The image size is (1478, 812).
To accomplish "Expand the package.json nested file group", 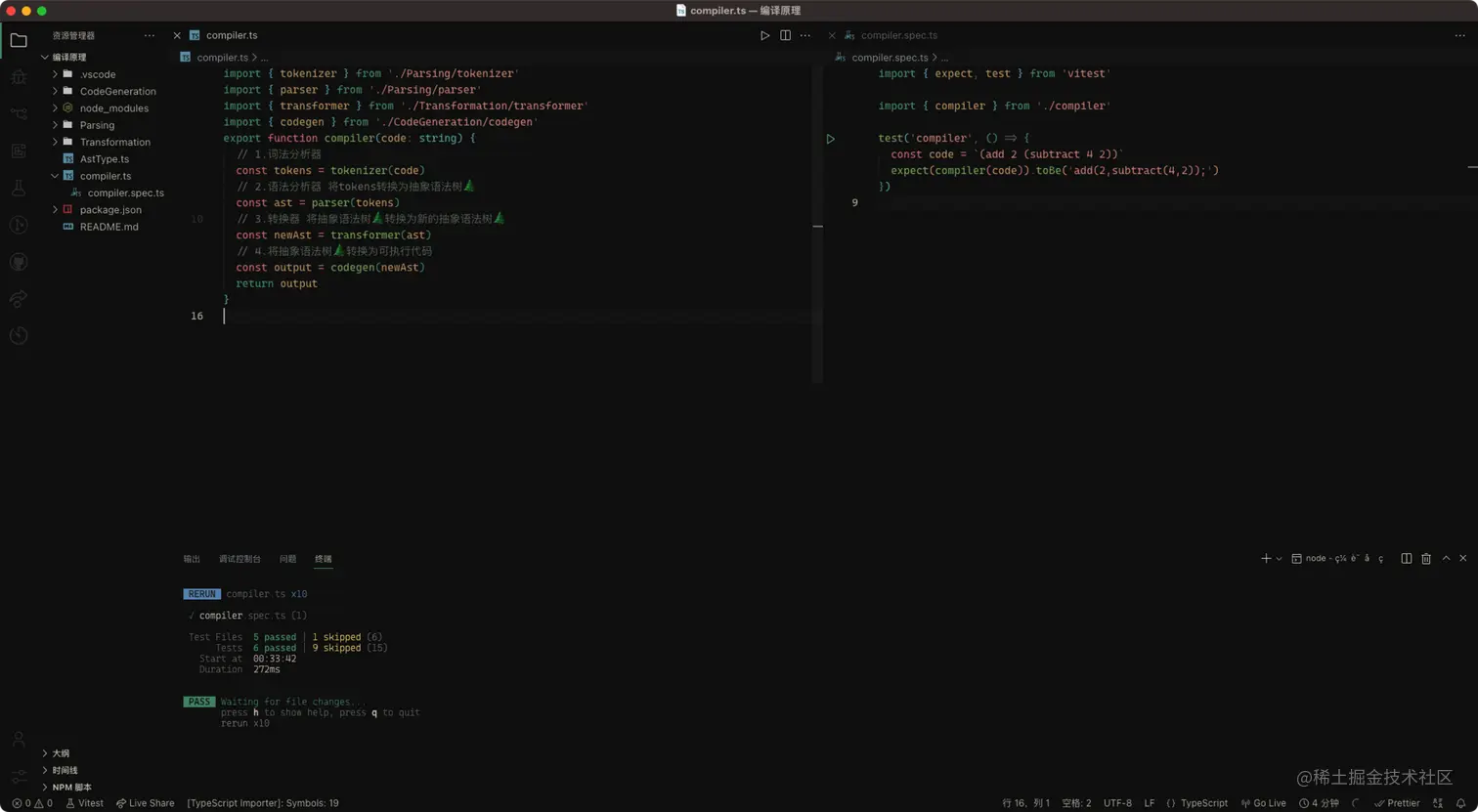I will [56, 209].
